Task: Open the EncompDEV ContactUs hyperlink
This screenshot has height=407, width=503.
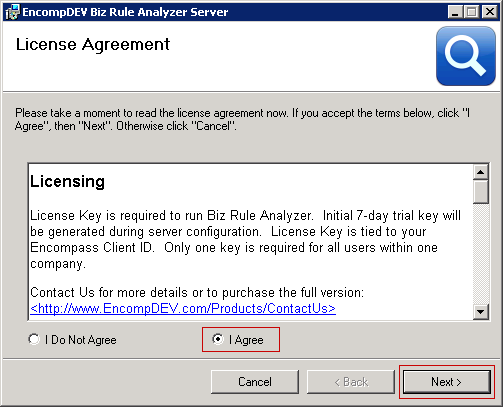Action: coord(183,308)
